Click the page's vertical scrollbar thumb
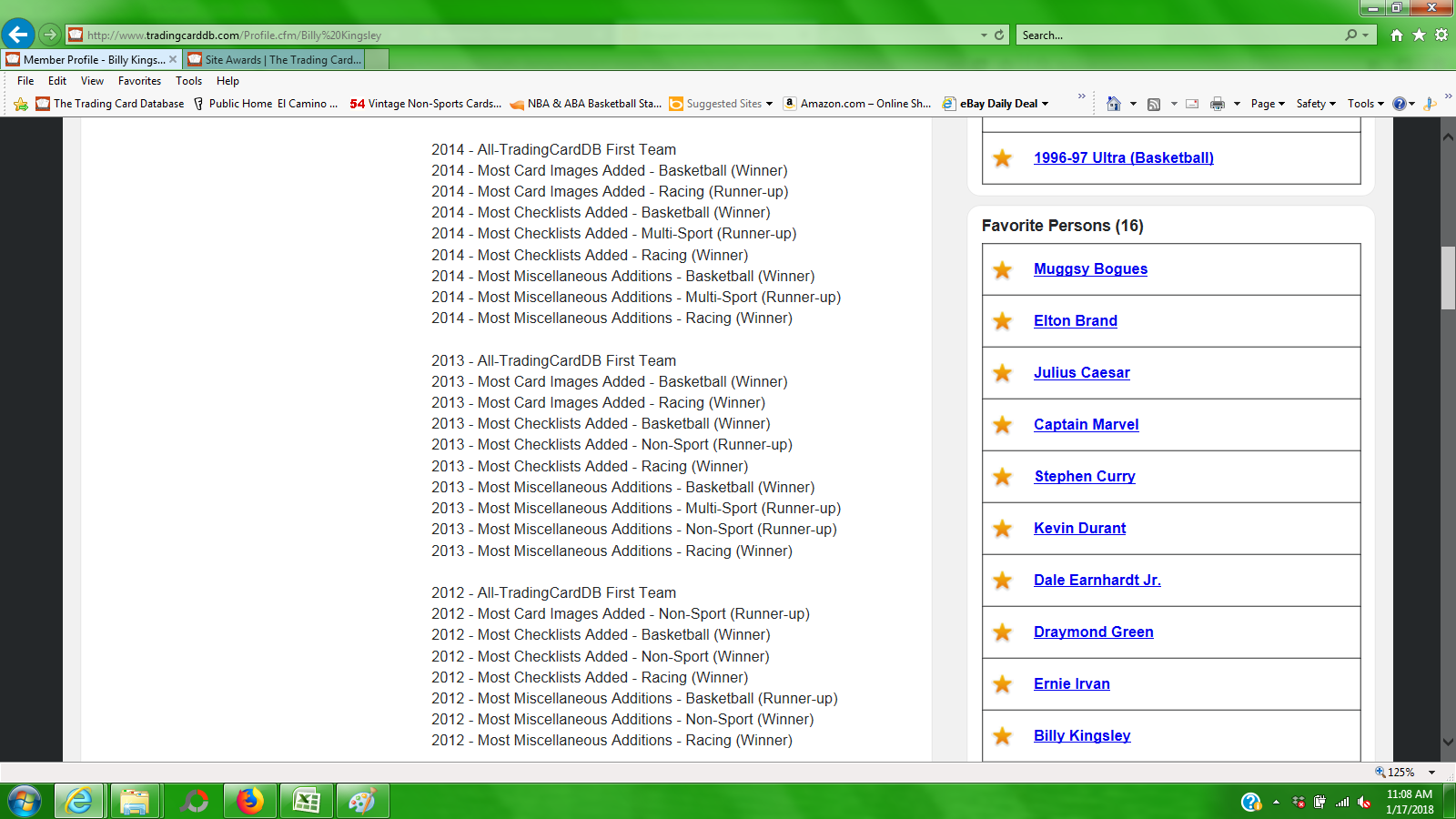The width and height of the screenshot is (1456, 819). point(1448,278)
